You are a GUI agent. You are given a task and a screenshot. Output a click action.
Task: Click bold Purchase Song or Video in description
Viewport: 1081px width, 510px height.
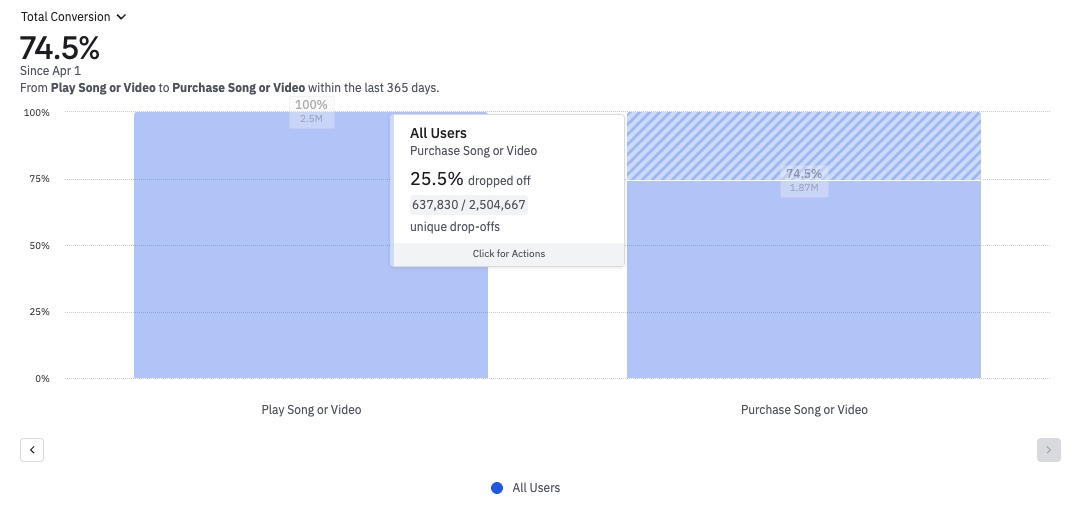point(239,88)
